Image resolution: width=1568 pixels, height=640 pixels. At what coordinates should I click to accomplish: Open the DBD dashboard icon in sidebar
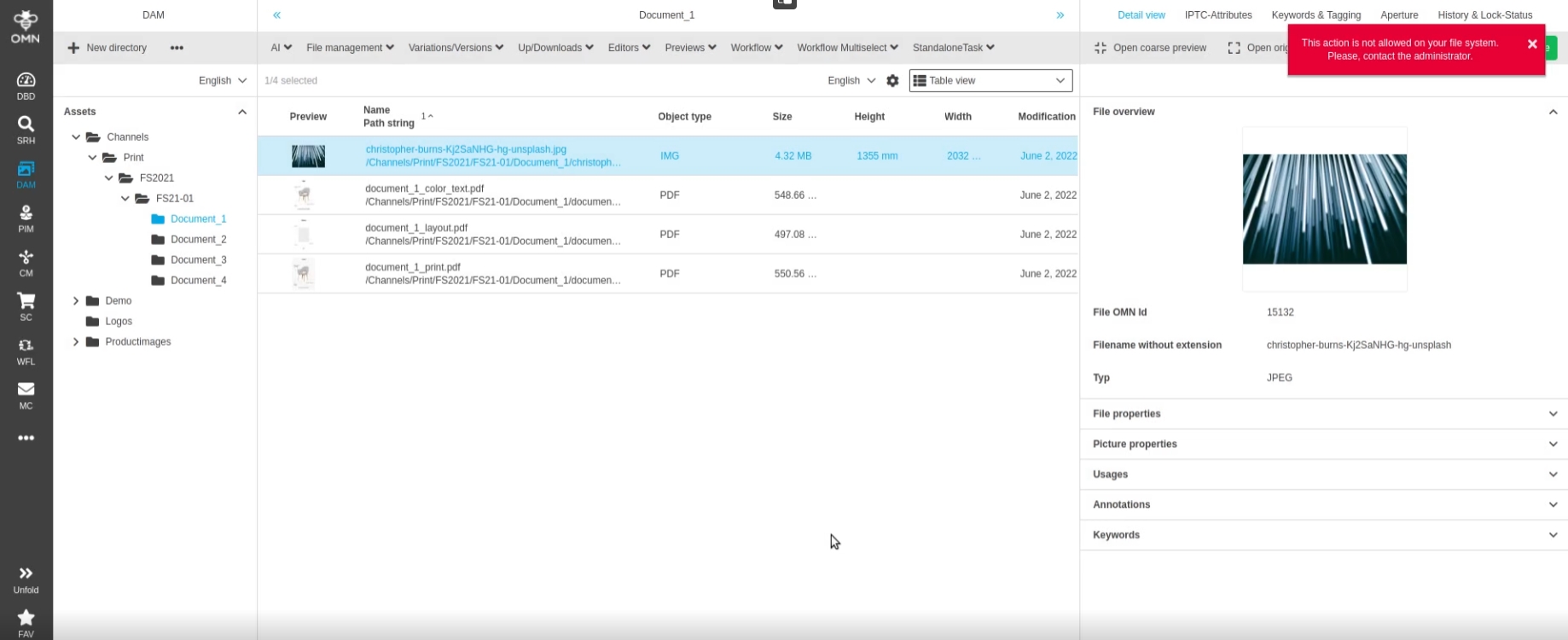tap(26, 85)
